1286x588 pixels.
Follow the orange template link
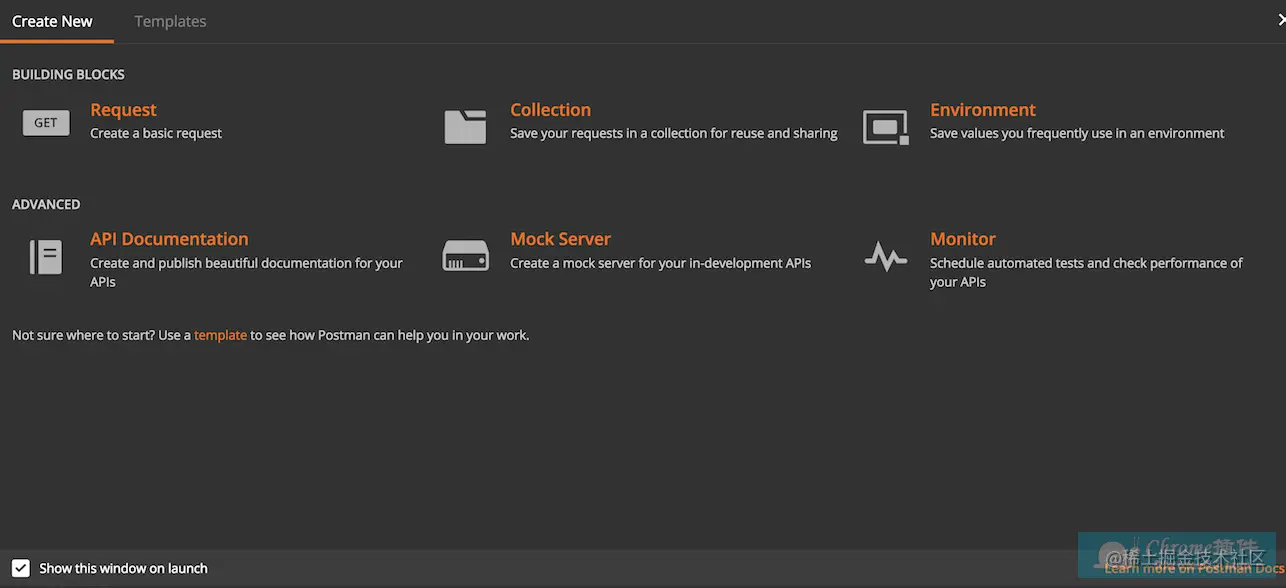220,335
